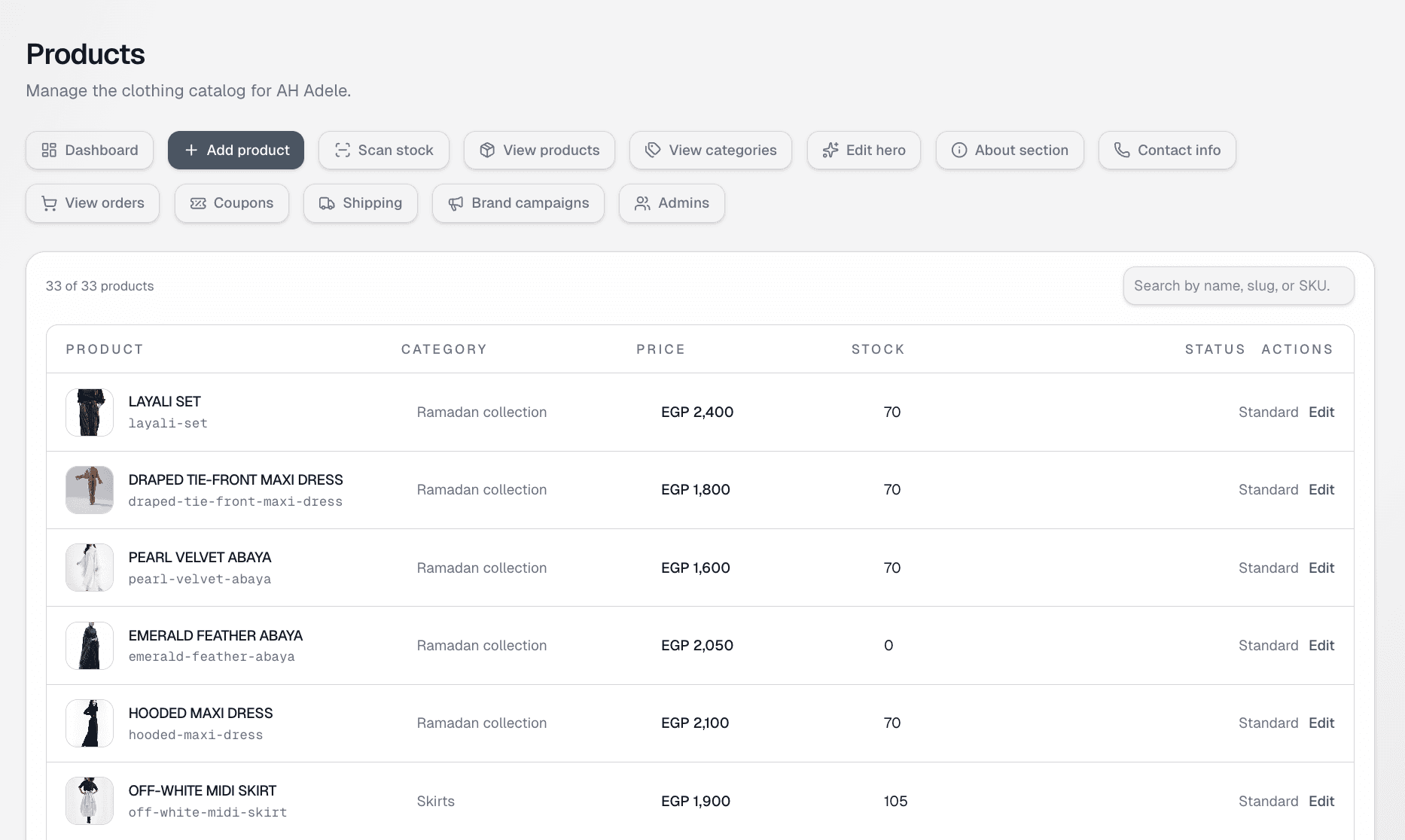Click the phone icon for Contact info
This screenshot has height=840, width=1405.
pyautogui.click(x=1122, y=151)
